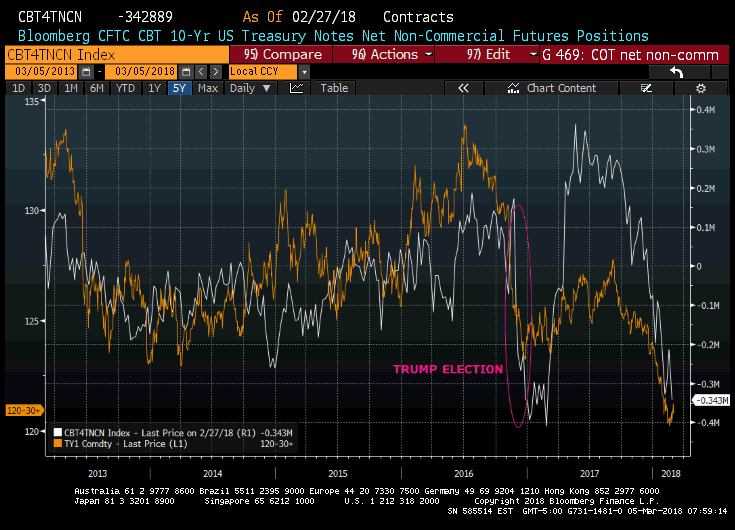This screenshot has height=530, width=735.
Task: Expand the currency dropdown arrow
Action: [x=304, y=72]
